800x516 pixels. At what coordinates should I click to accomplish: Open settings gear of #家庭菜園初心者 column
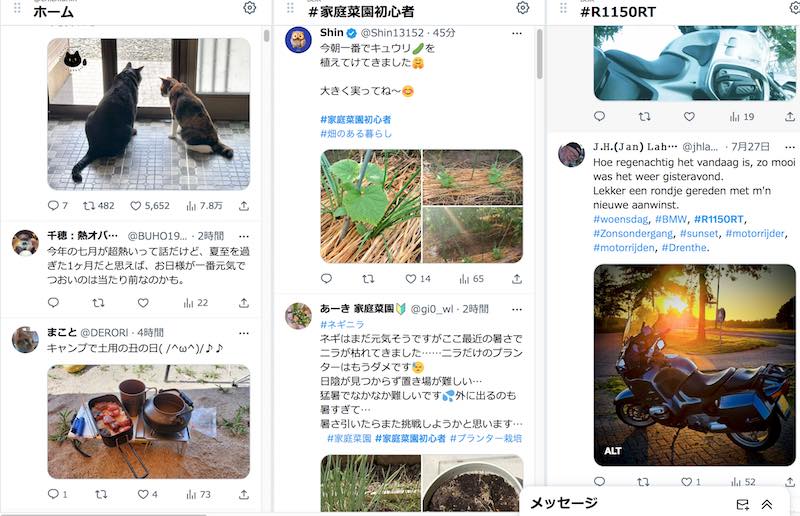click(x=522, y=8)
